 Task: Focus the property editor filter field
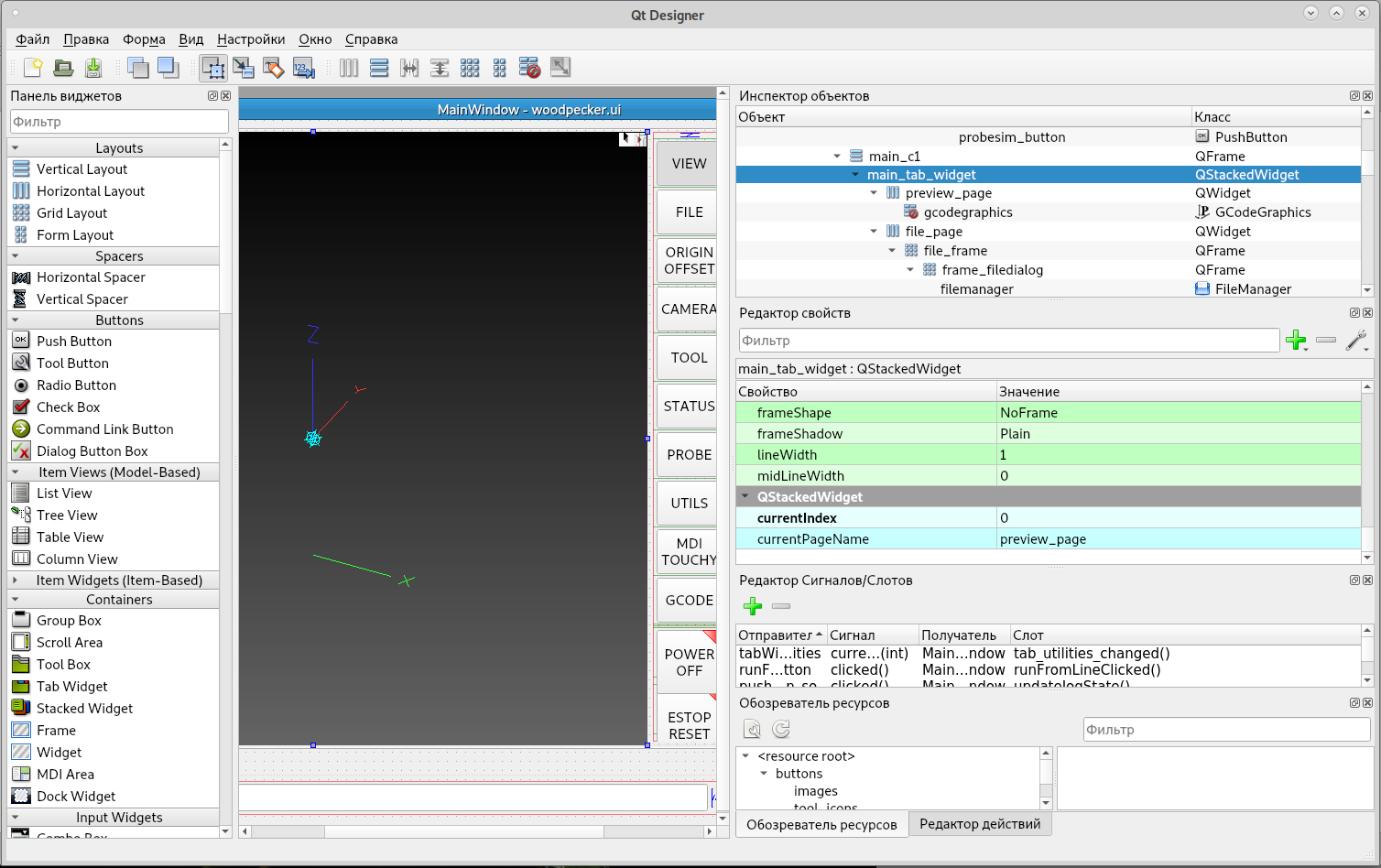1009,341
